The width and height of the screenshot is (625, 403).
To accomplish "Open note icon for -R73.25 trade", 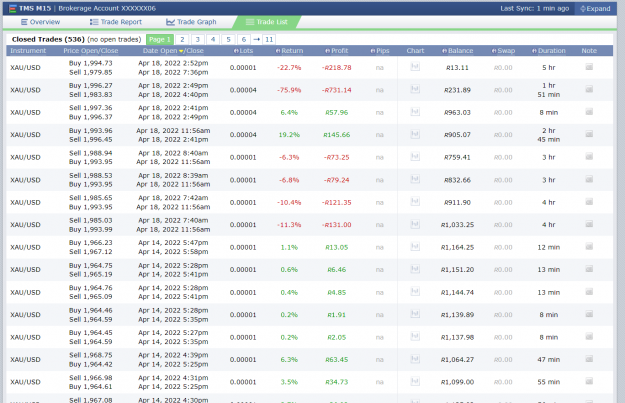I will pos(589,157).
